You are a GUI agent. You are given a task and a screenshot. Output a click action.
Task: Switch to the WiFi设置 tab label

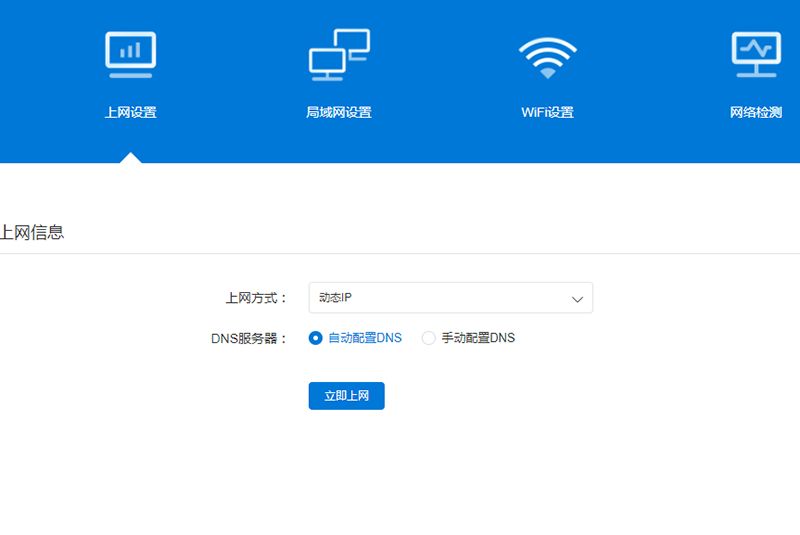pyautogui.click(x=547, y=112)
